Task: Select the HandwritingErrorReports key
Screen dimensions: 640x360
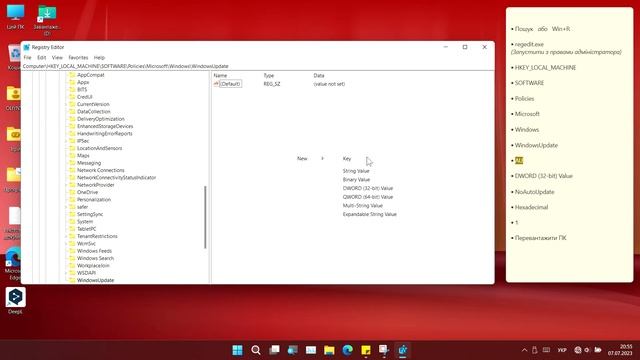Action: 104,133
